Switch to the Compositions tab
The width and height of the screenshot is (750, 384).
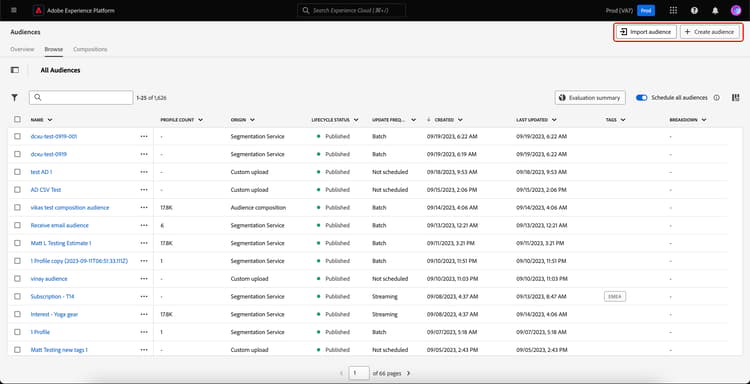[90, 49]
